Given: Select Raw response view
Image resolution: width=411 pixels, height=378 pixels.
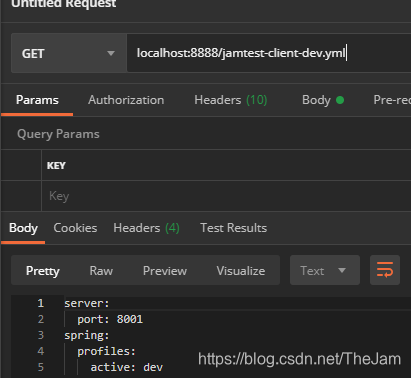Looking at the screenshot, I should pyautogui.click(x=101, y=271).
